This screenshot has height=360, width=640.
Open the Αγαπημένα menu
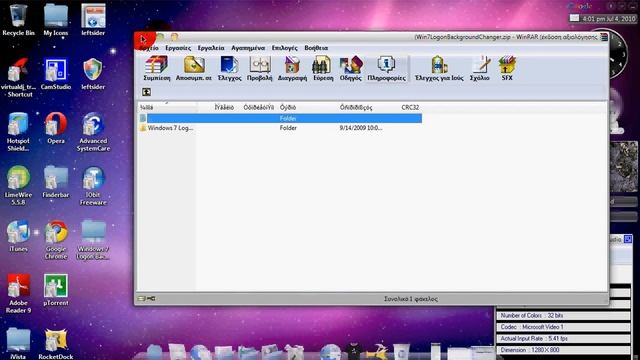(x=248, y=48)
